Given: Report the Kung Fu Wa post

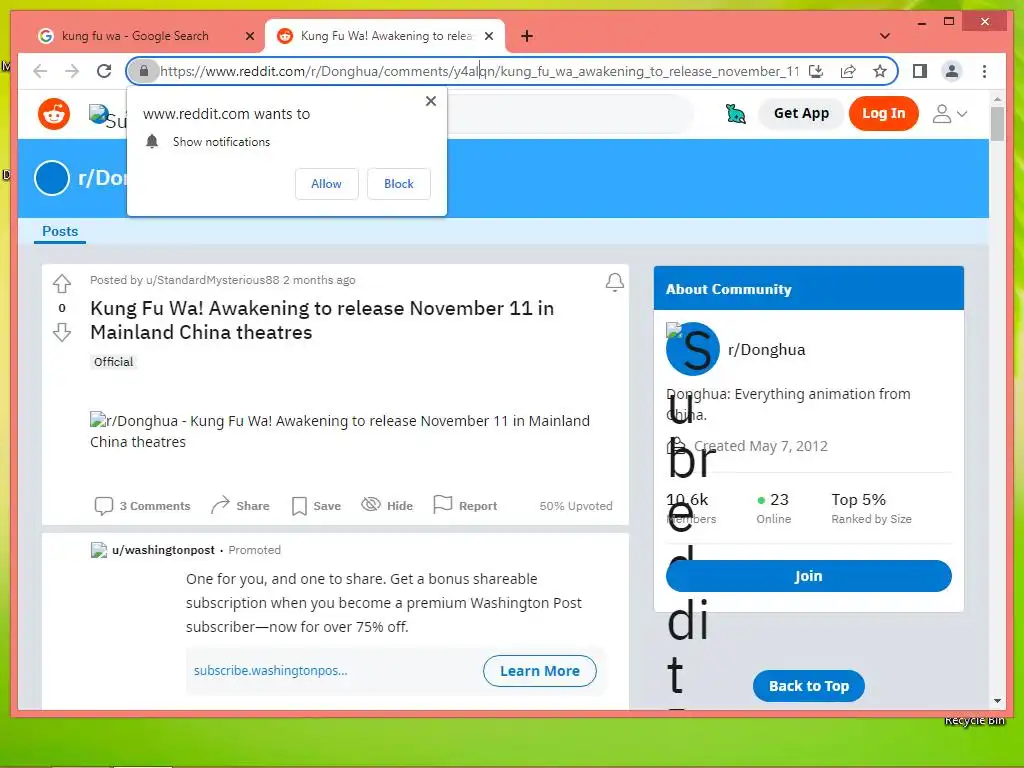Looking at the screenshot, I should 465,505.
